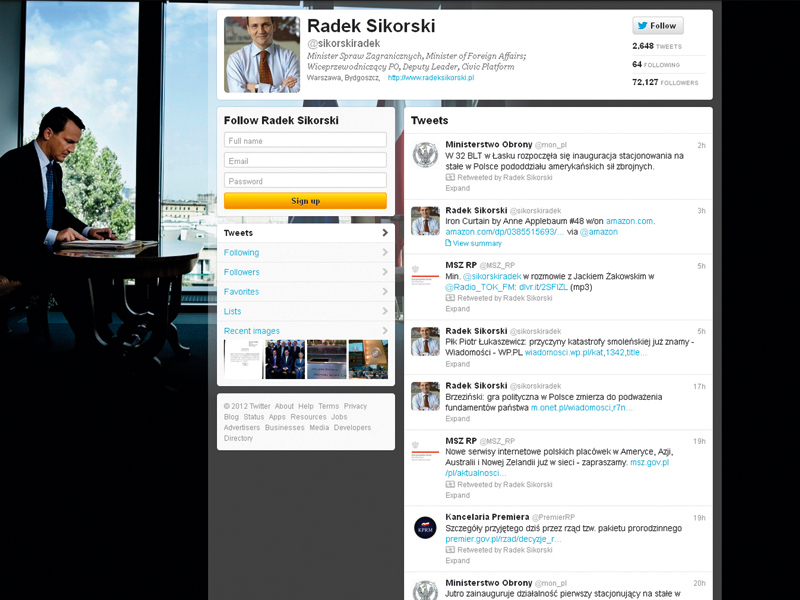This screenshot has height=600, width=800.
Task: Click the KPRM Kancelaria Premiera avatar
Action: coord(425,528)
